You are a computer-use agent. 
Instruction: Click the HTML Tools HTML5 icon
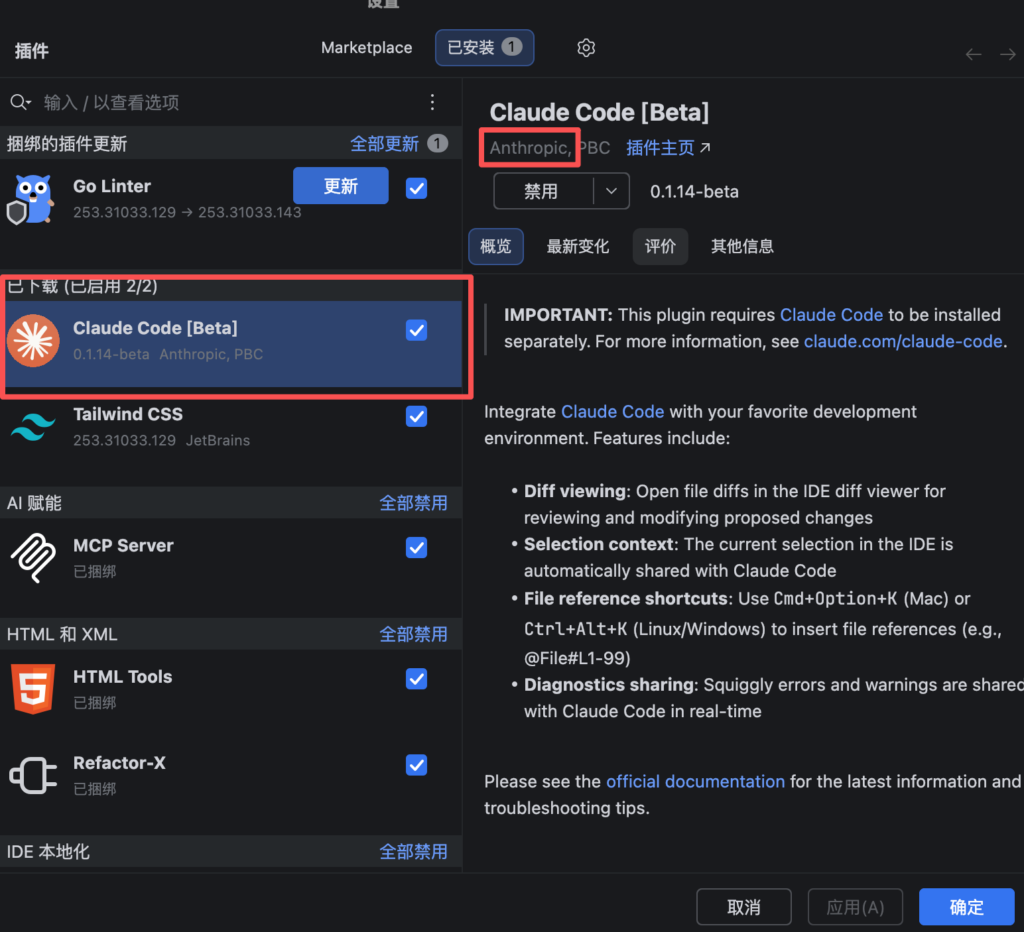(33, 688)
